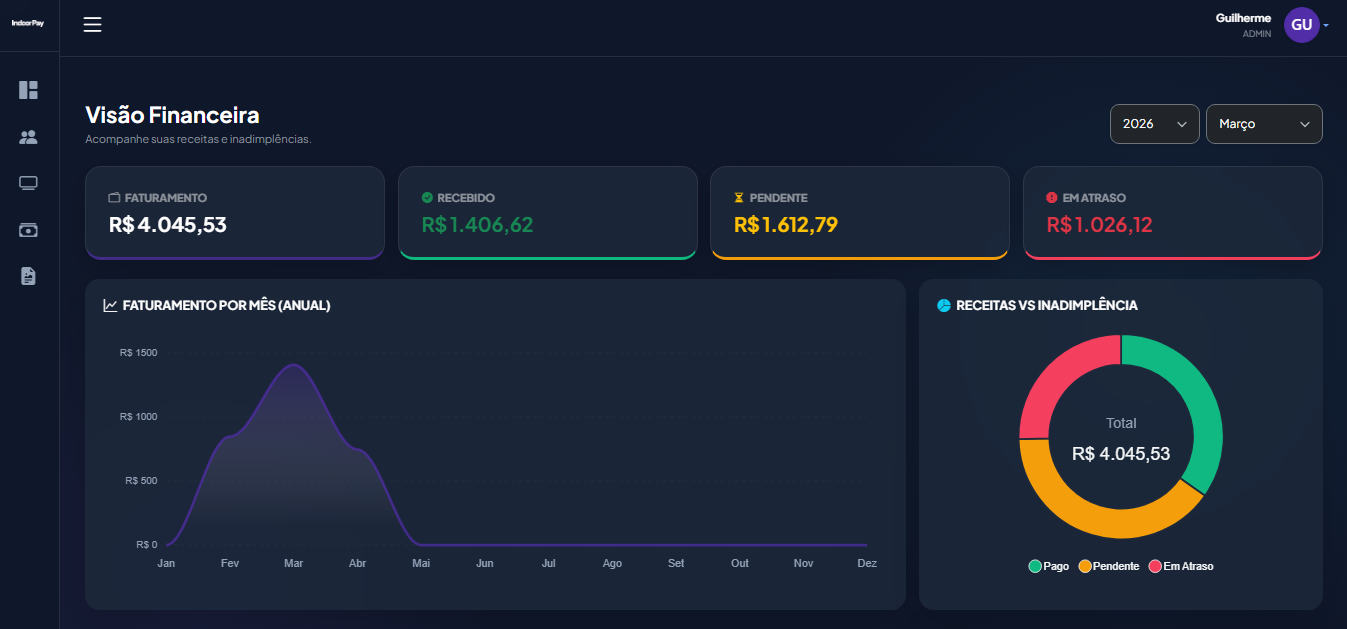The width and height of the screenshot is (1347, 629).
Task: Click the pie icon beside Receitas vs Inadimplência
Action: [x=942, y=305]
